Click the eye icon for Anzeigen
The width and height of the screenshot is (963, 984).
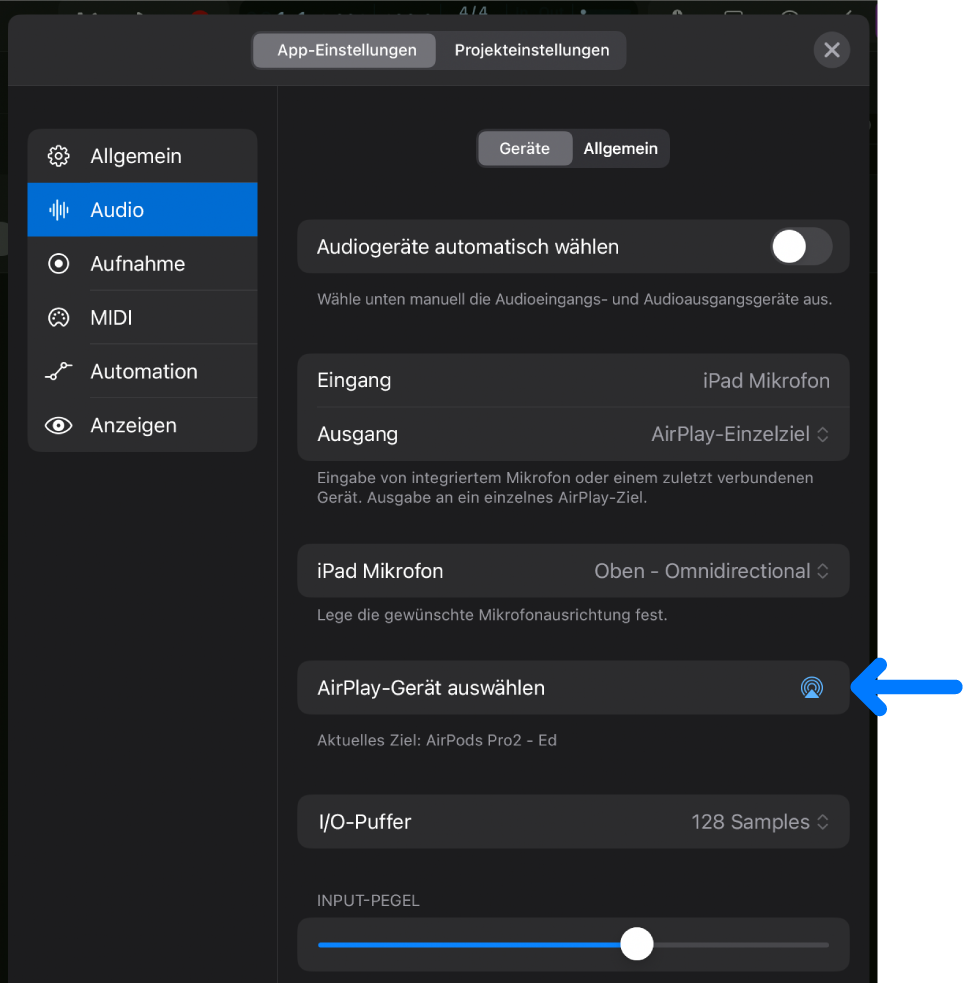point(59,426)
